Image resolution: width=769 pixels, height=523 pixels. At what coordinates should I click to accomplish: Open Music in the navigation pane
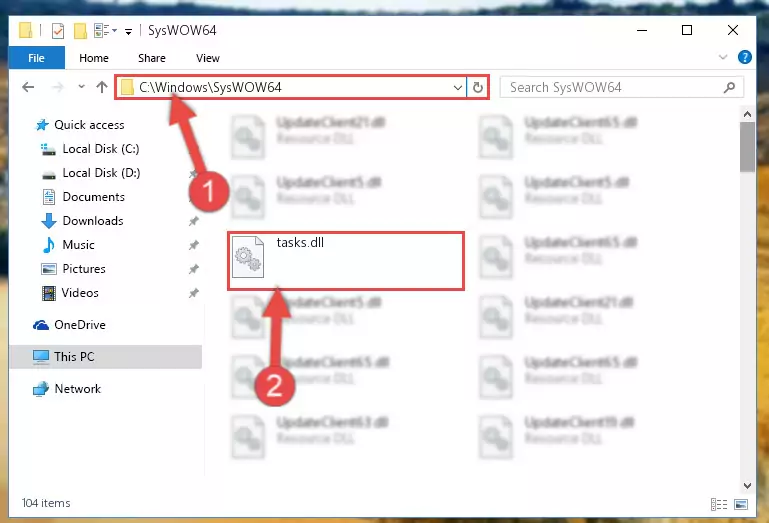point(78,245)
